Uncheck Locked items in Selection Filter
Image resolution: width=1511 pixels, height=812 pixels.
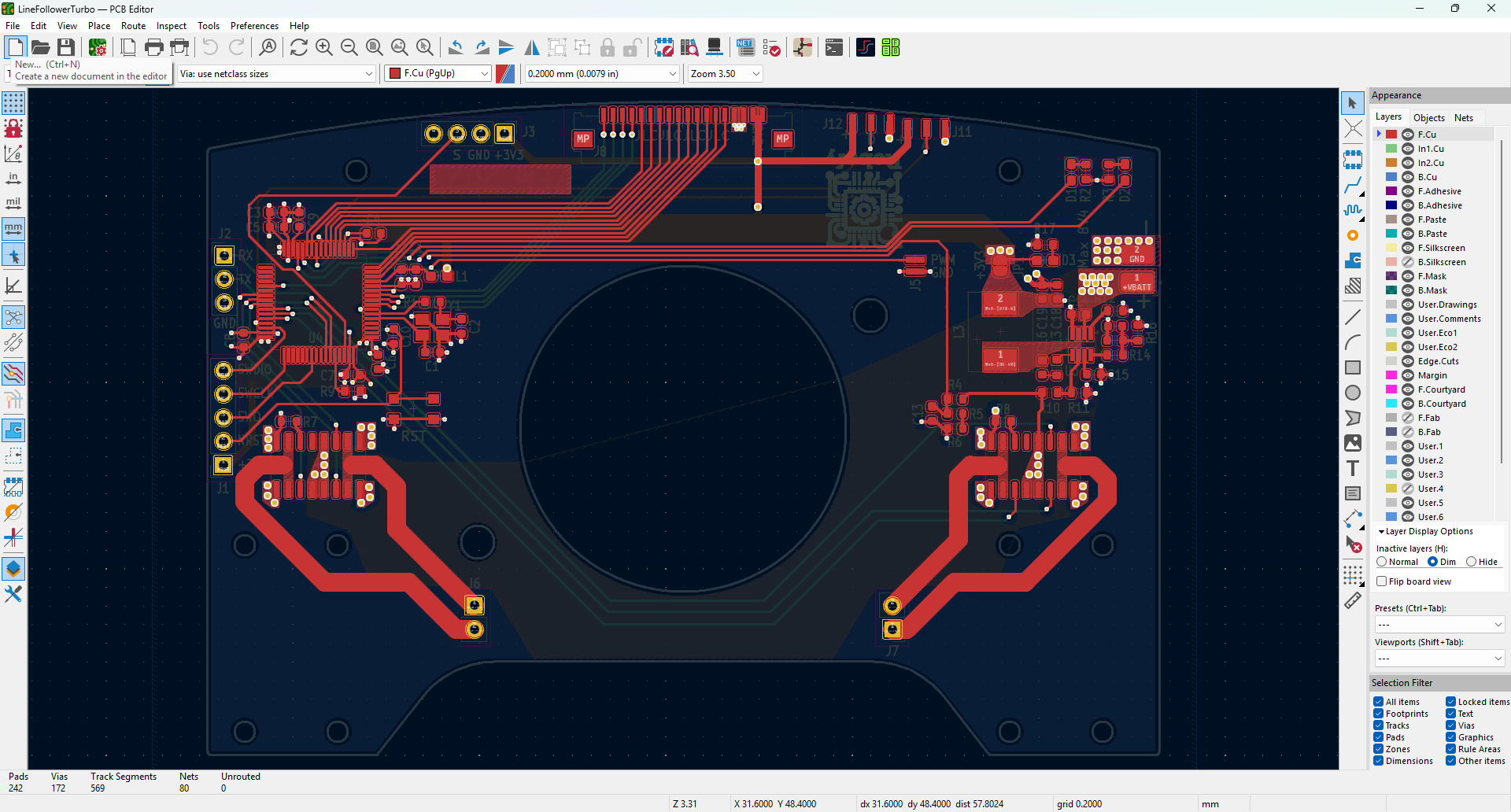1450,702
